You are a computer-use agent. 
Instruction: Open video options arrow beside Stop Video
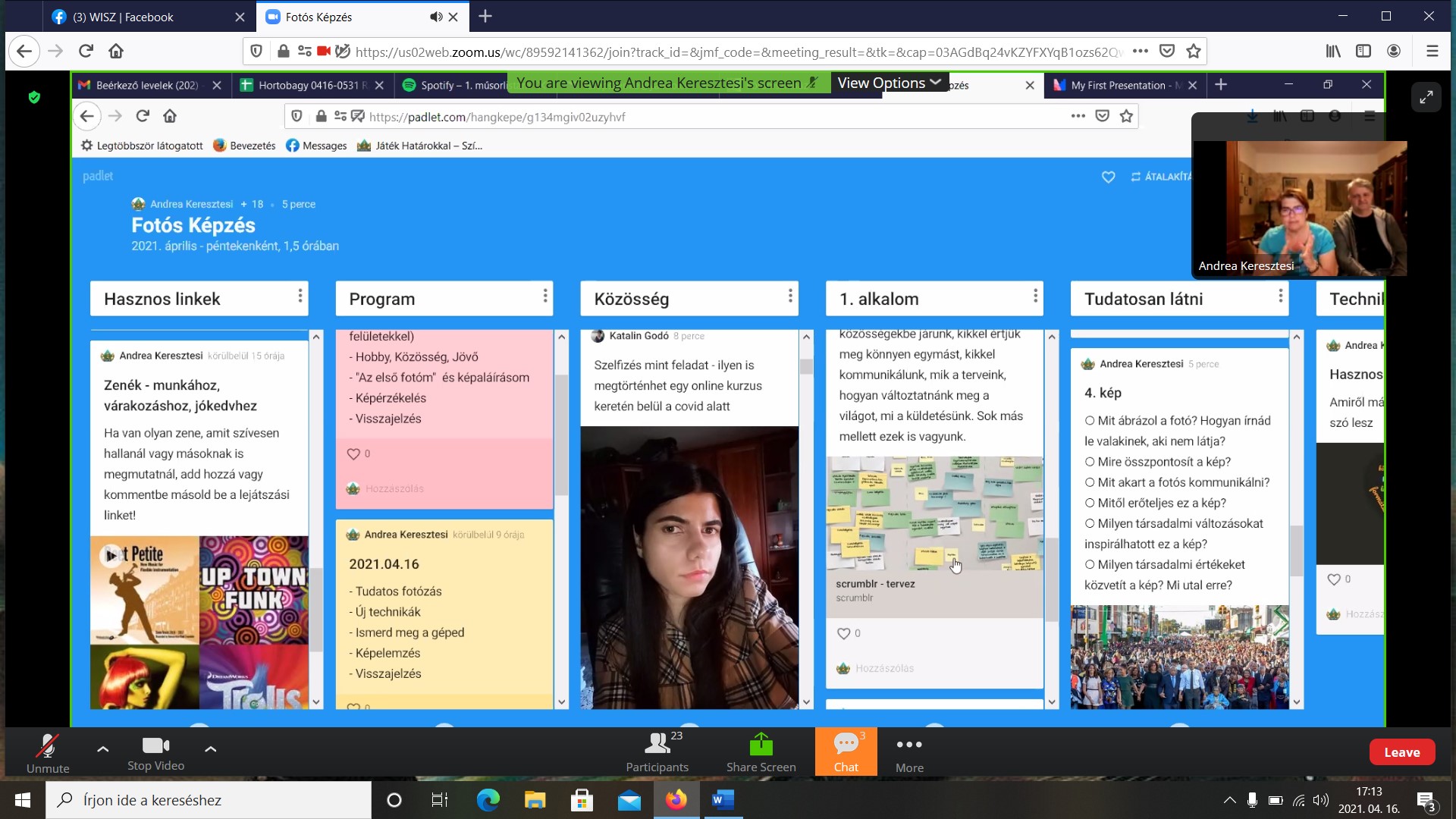pos(211,749)
